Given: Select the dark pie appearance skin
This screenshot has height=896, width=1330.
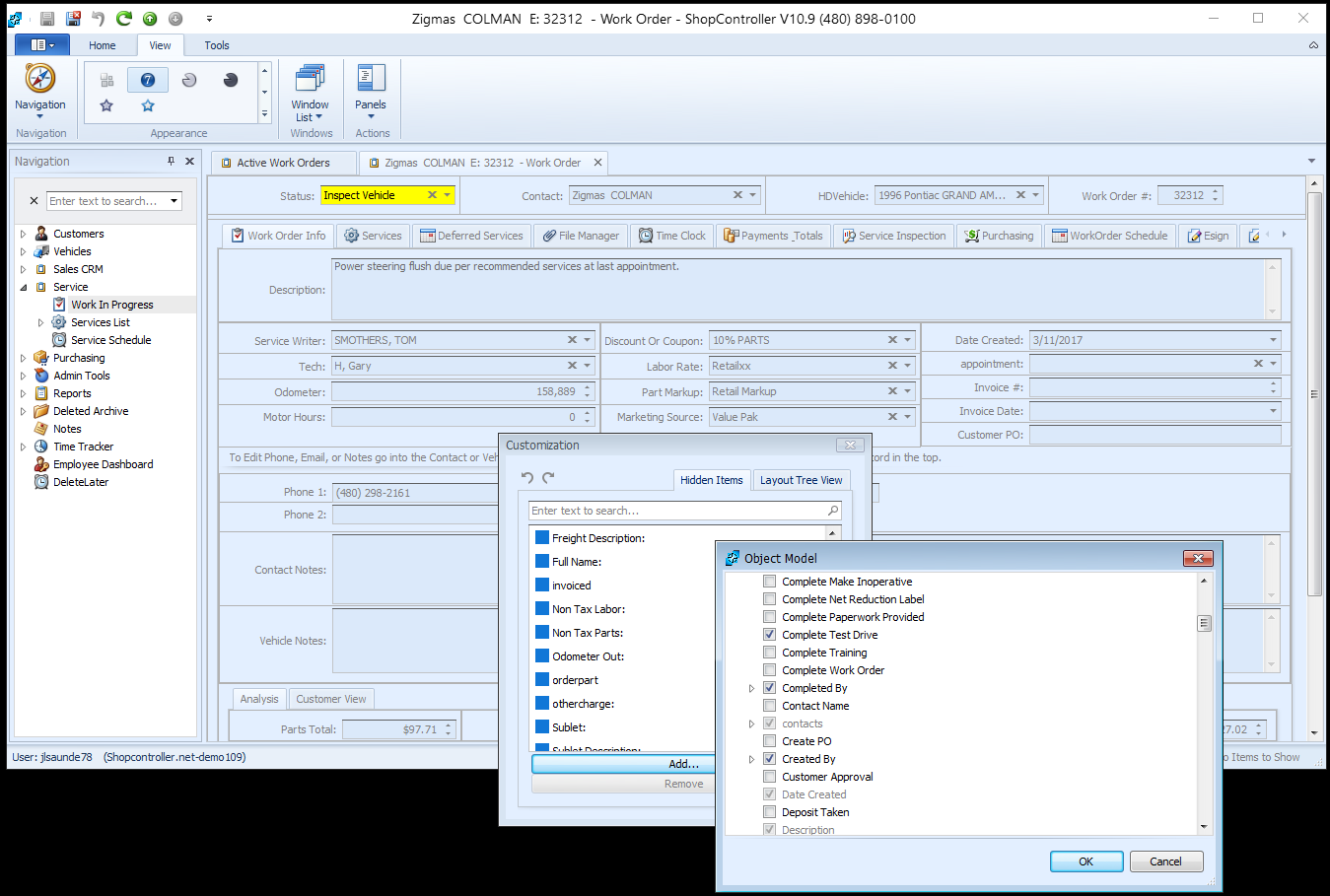Looking at the screenshot, I should [x=231, y=80].
